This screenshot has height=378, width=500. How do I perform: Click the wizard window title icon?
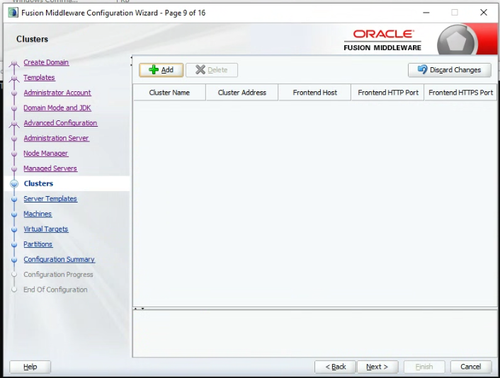(x=13, y=13)
